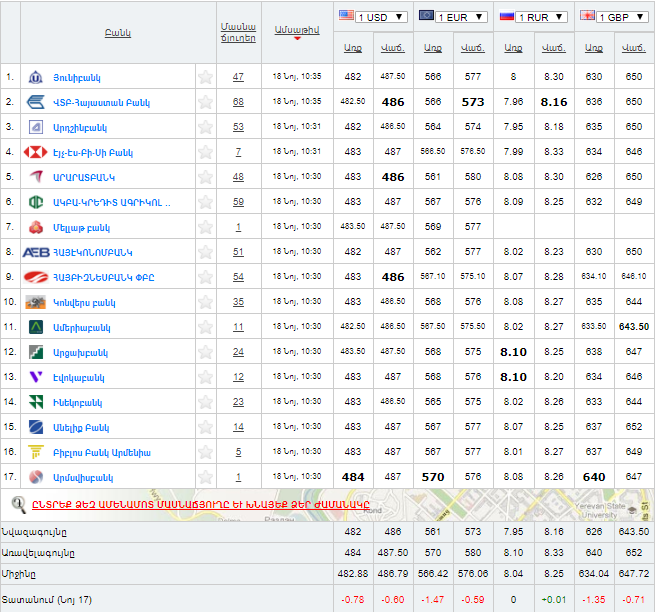Click the Evocabank purple V logo
Screen dimensions: 655x612
point(36,377)
